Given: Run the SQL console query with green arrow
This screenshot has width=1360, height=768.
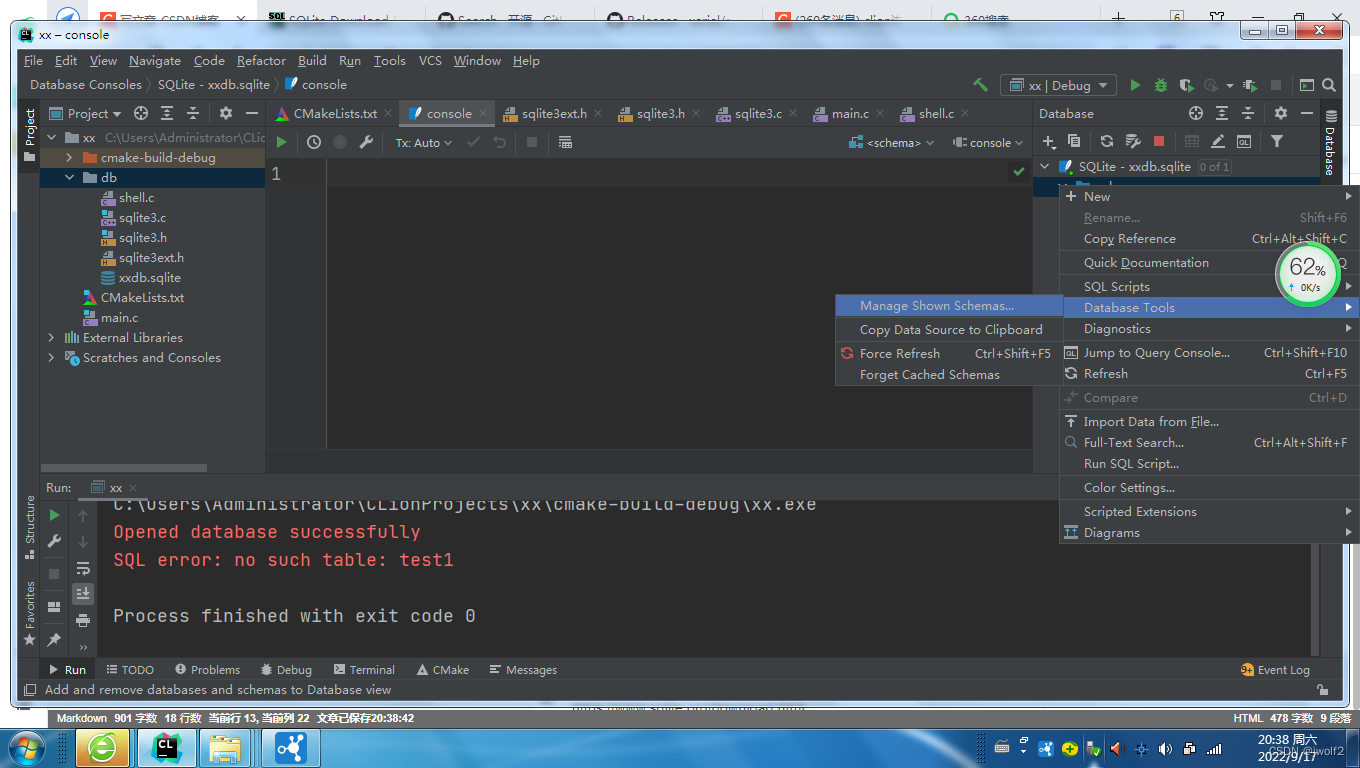Looking at the screenshot, I should 281,141.
